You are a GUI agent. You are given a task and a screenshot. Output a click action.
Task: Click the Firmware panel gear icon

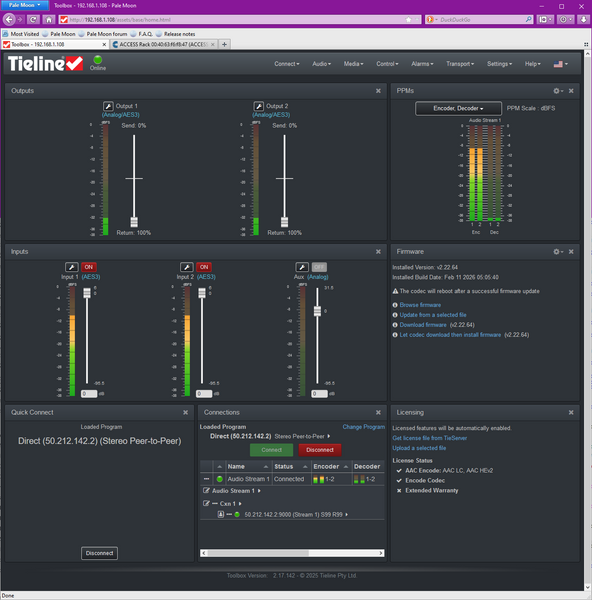point(558,251)
